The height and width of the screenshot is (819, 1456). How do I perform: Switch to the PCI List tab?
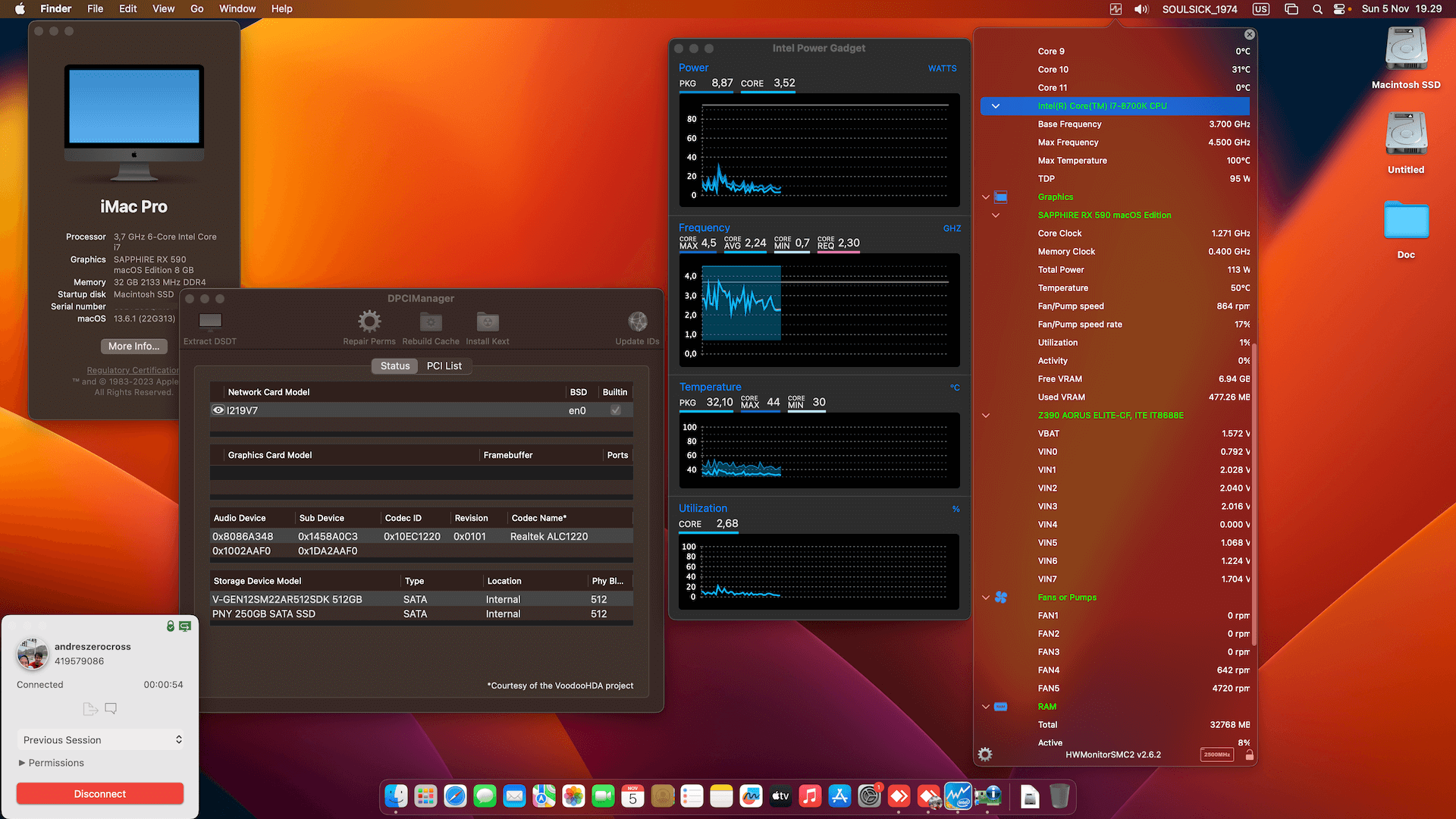point(445,366)
